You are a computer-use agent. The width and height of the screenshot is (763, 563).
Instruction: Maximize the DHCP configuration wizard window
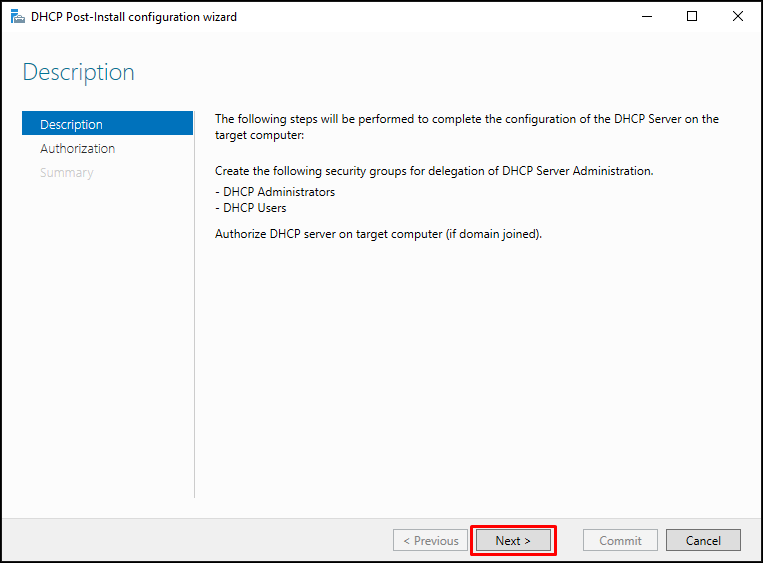click(x=692, y=17)
